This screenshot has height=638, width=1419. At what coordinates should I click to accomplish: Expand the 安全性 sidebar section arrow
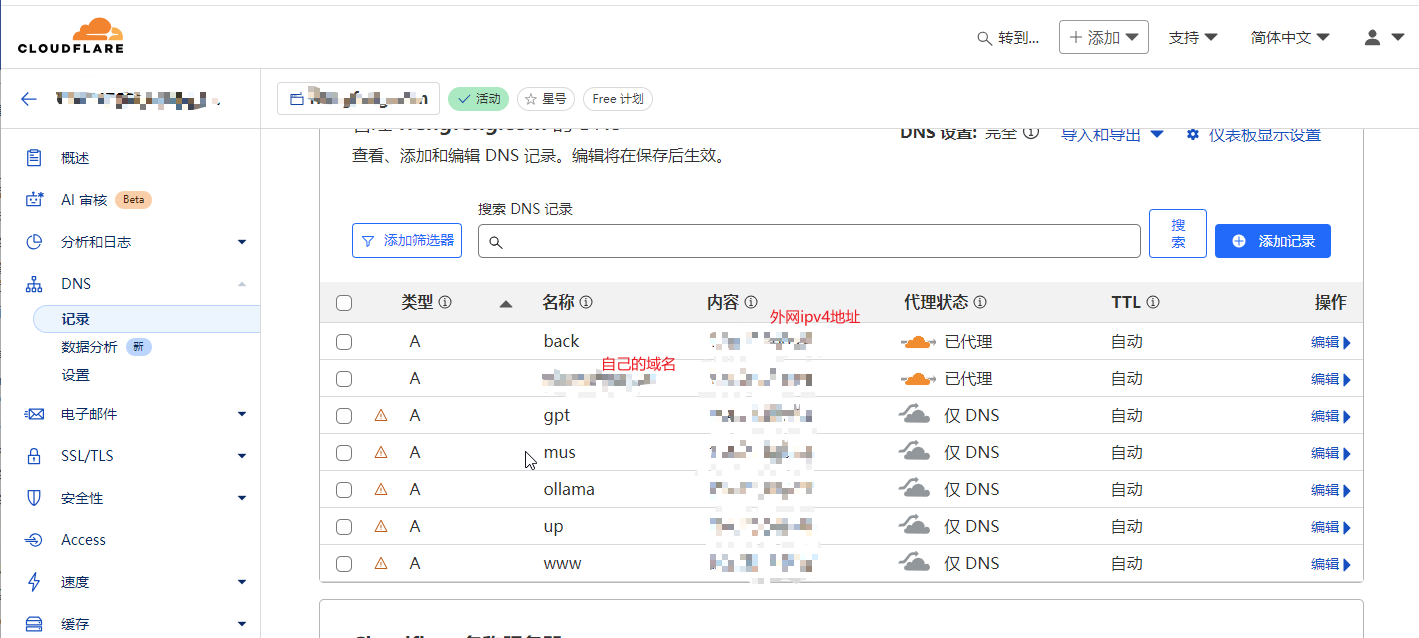pos(242,498)
